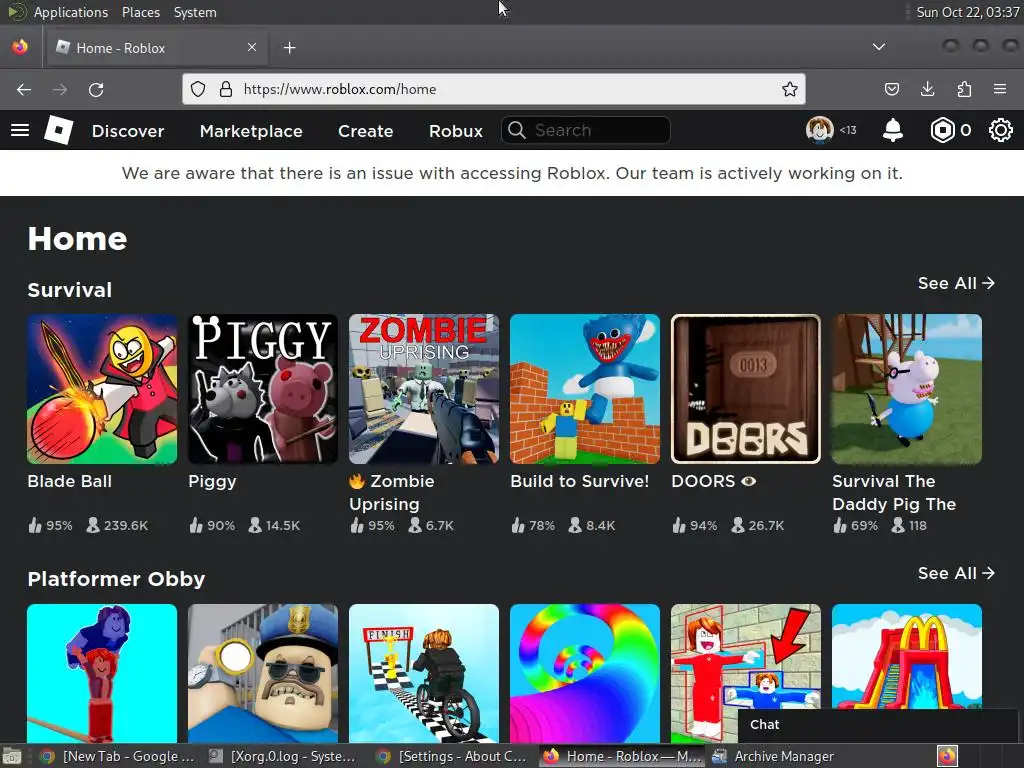Click the Blade Ball title text
This screenshot has width=1024, height=768.
[x=70, y=481]
